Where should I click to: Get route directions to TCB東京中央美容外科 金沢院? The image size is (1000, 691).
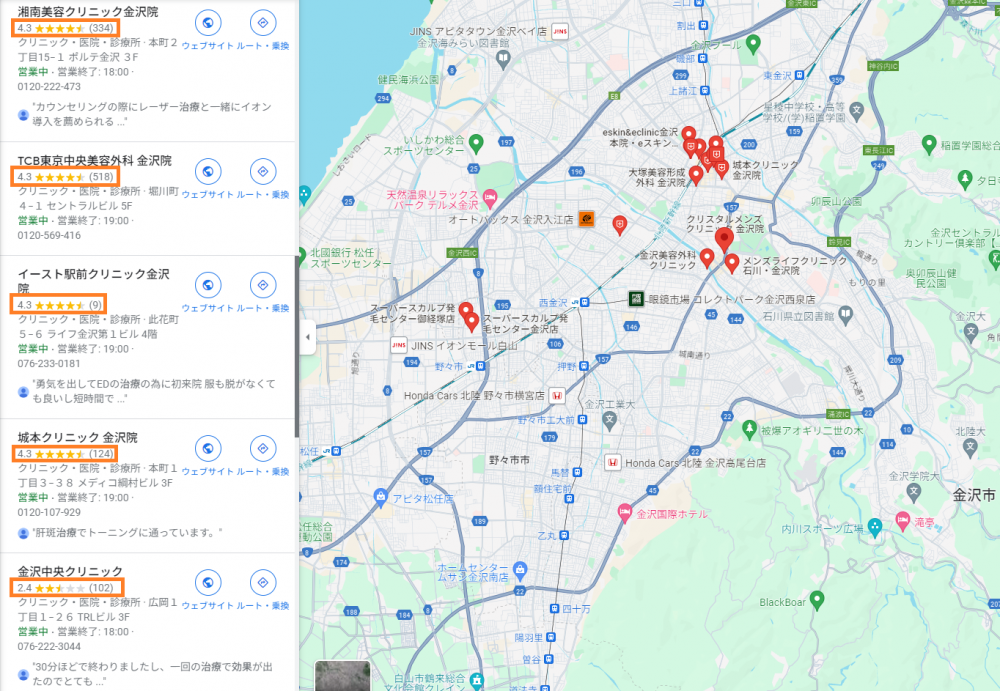pyautogui.click(x=263, y=172)
